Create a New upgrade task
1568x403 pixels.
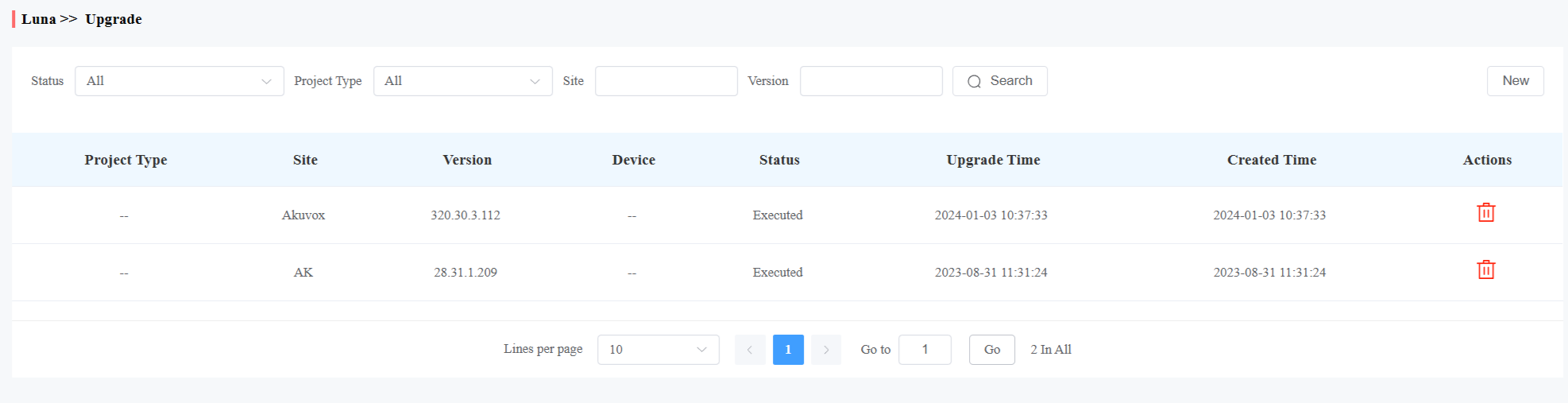coord(1515,81)
